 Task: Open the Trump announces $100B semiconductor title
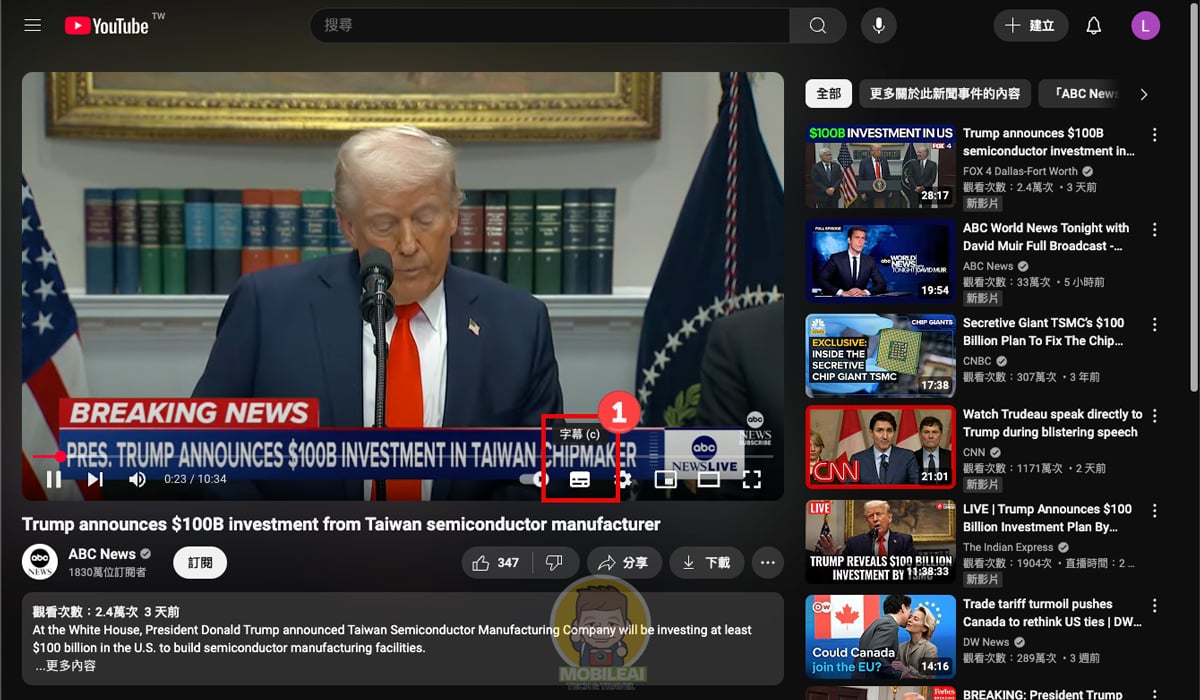pos(1049,142)
